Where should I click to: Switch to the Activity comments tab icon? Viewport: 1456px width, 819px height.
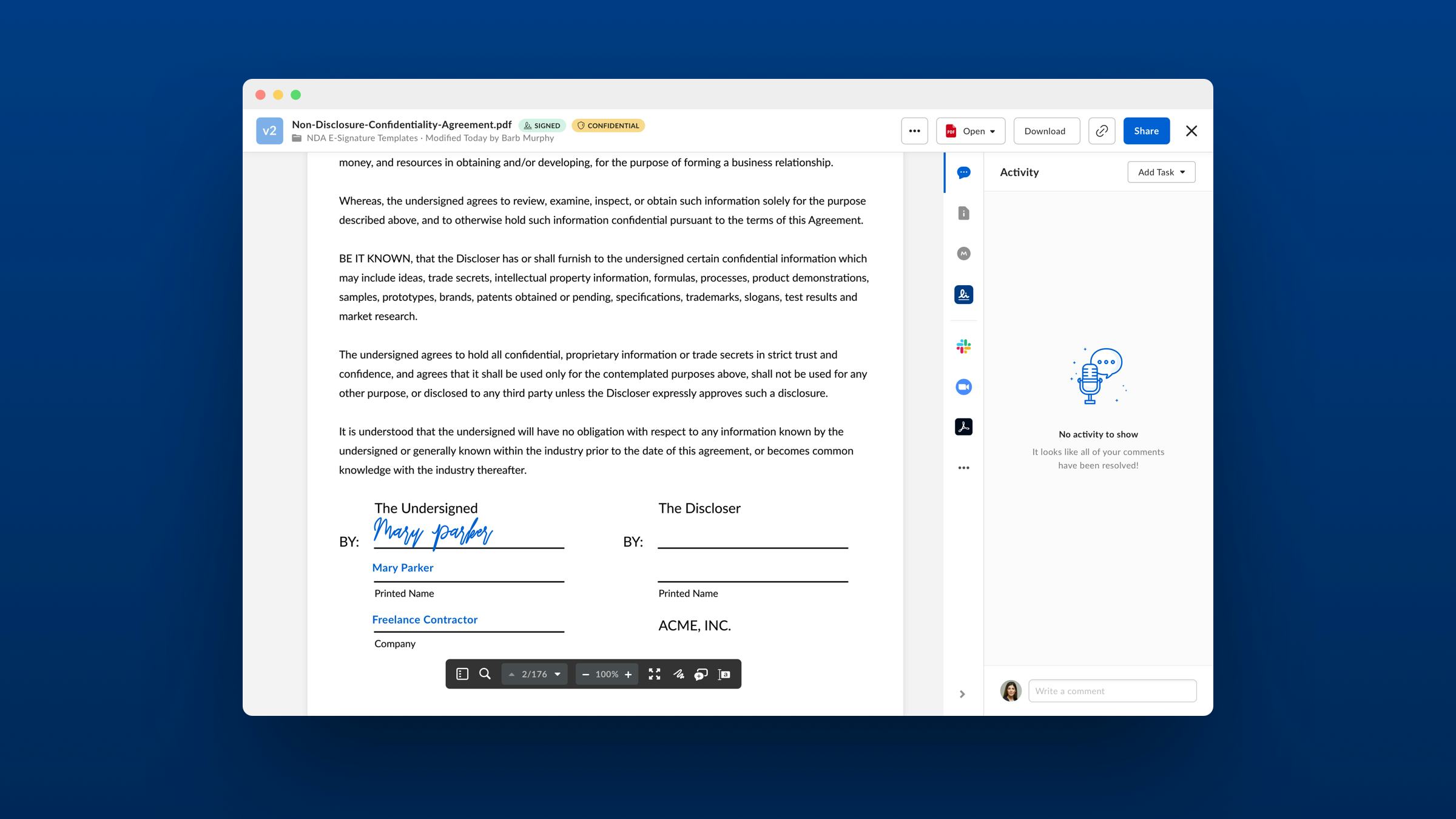click(963, 173)
